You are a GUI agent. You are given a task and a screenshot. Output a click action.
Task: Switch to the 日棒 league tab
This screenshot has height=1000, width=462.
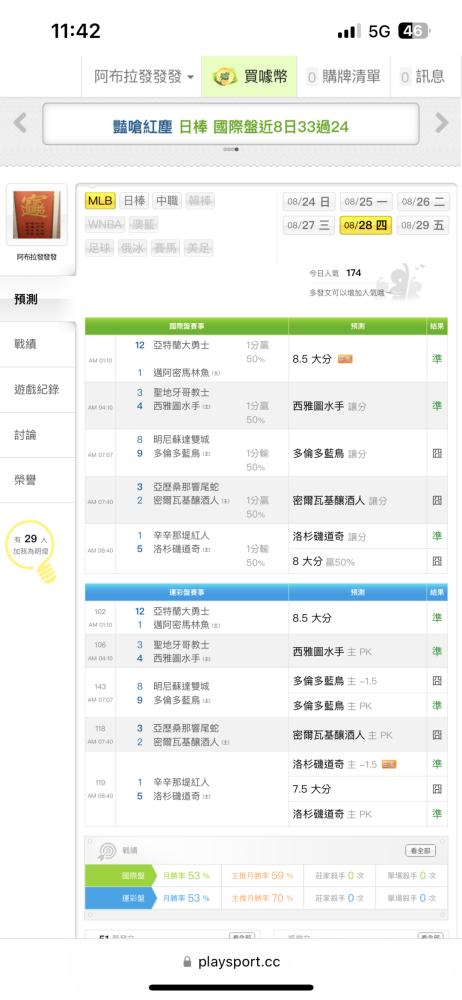point(134,201)
